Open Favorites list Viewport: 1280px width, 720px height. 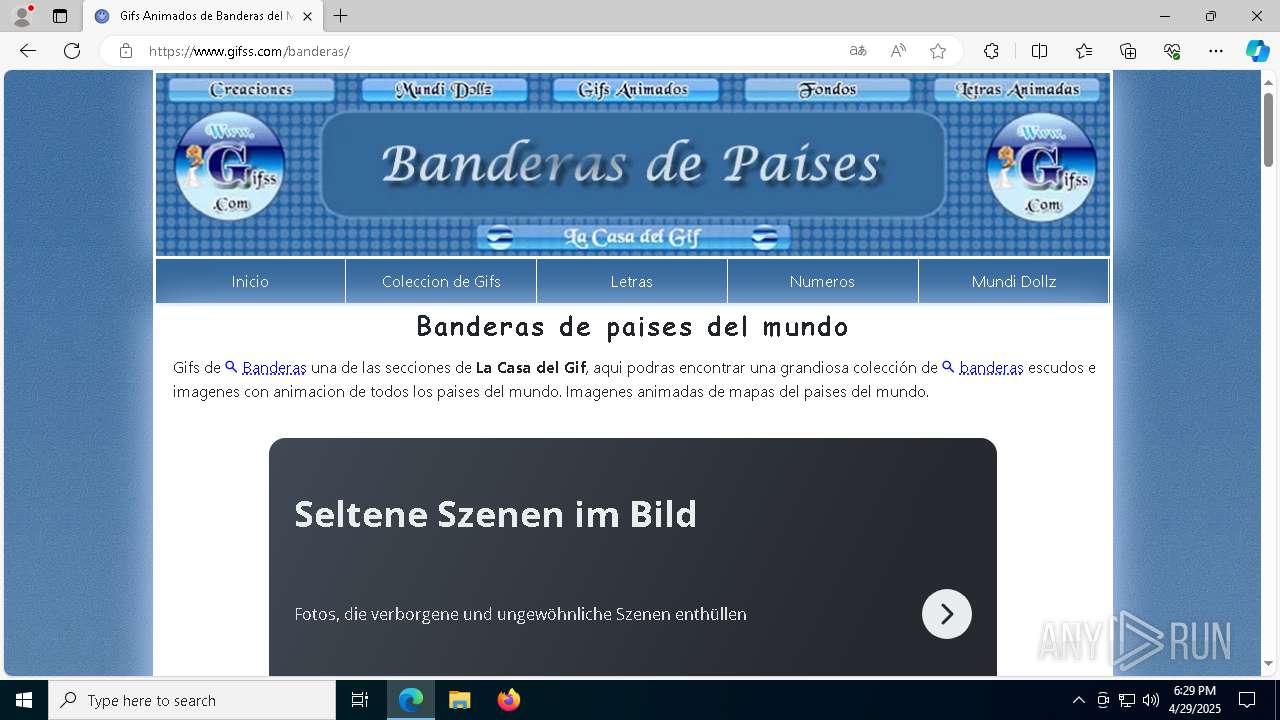coord(1084,51)
